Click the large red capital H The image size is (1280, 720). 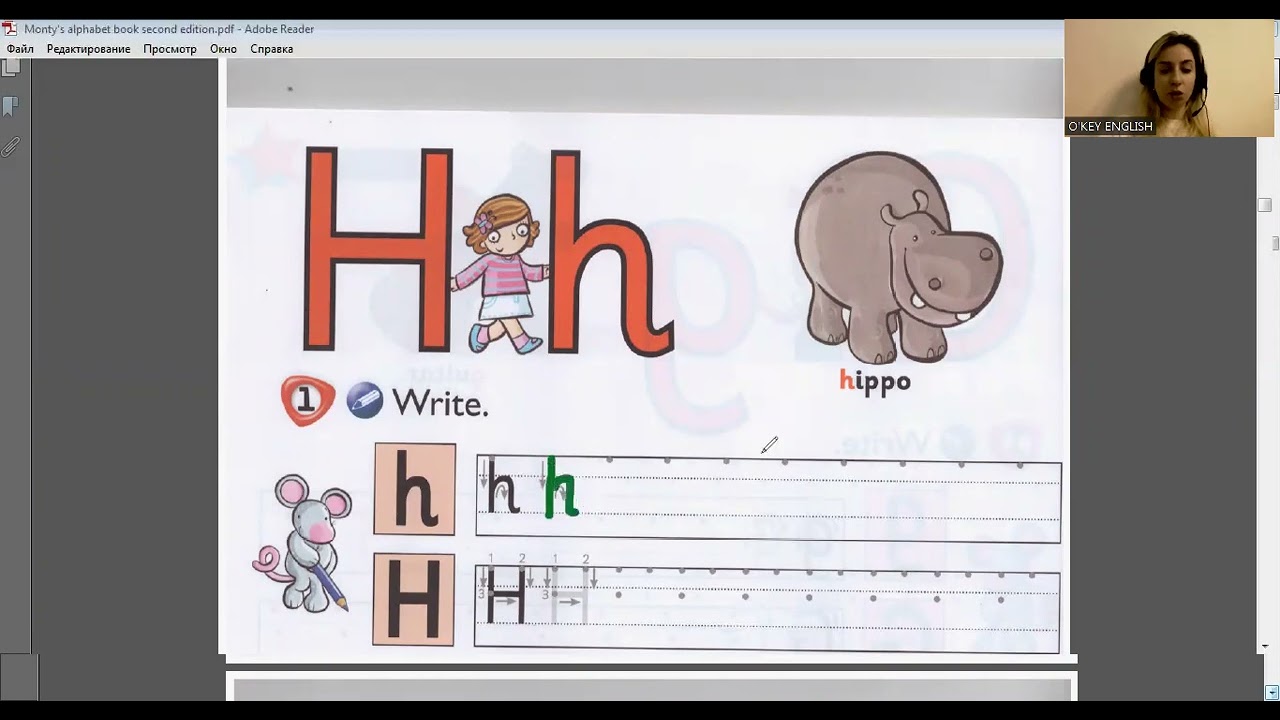[x=379, y=249]
